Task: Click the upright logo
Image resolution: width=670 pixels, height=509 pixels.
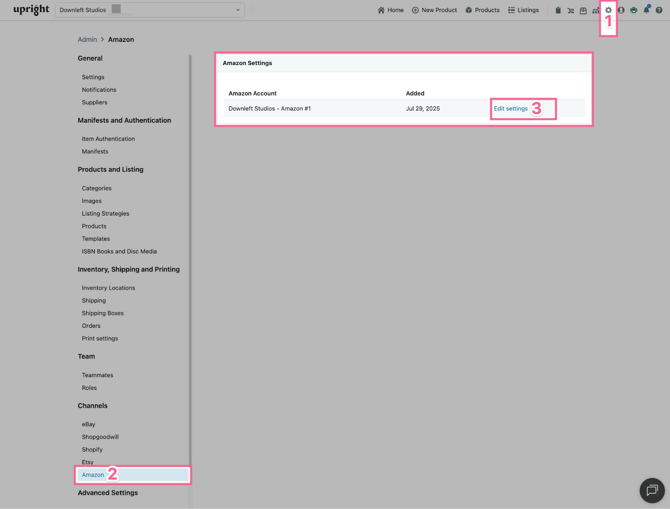Action: [31, 10]
